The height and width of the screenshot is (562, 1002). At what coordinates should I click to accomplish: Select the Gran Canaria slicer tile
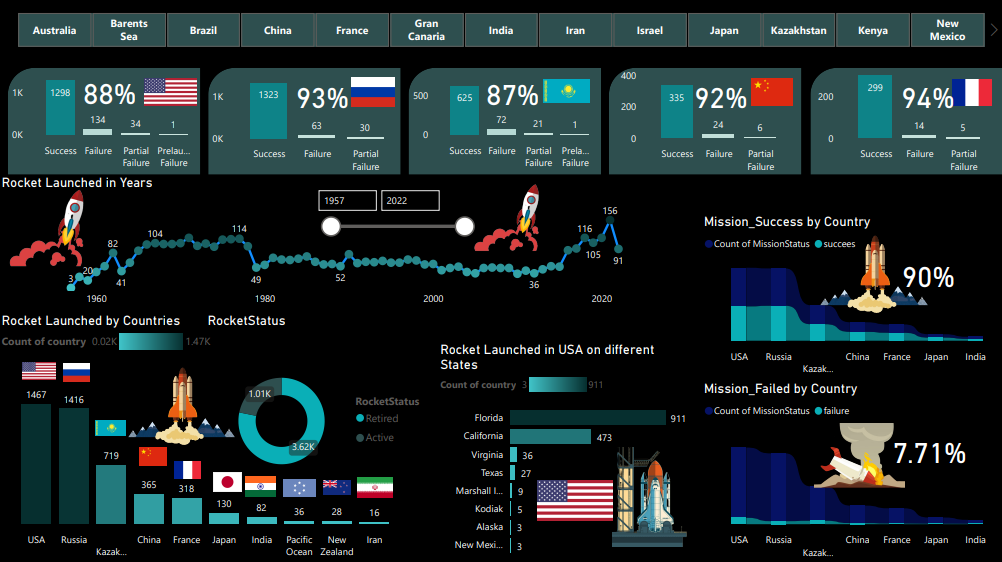(x=426, y=30)
